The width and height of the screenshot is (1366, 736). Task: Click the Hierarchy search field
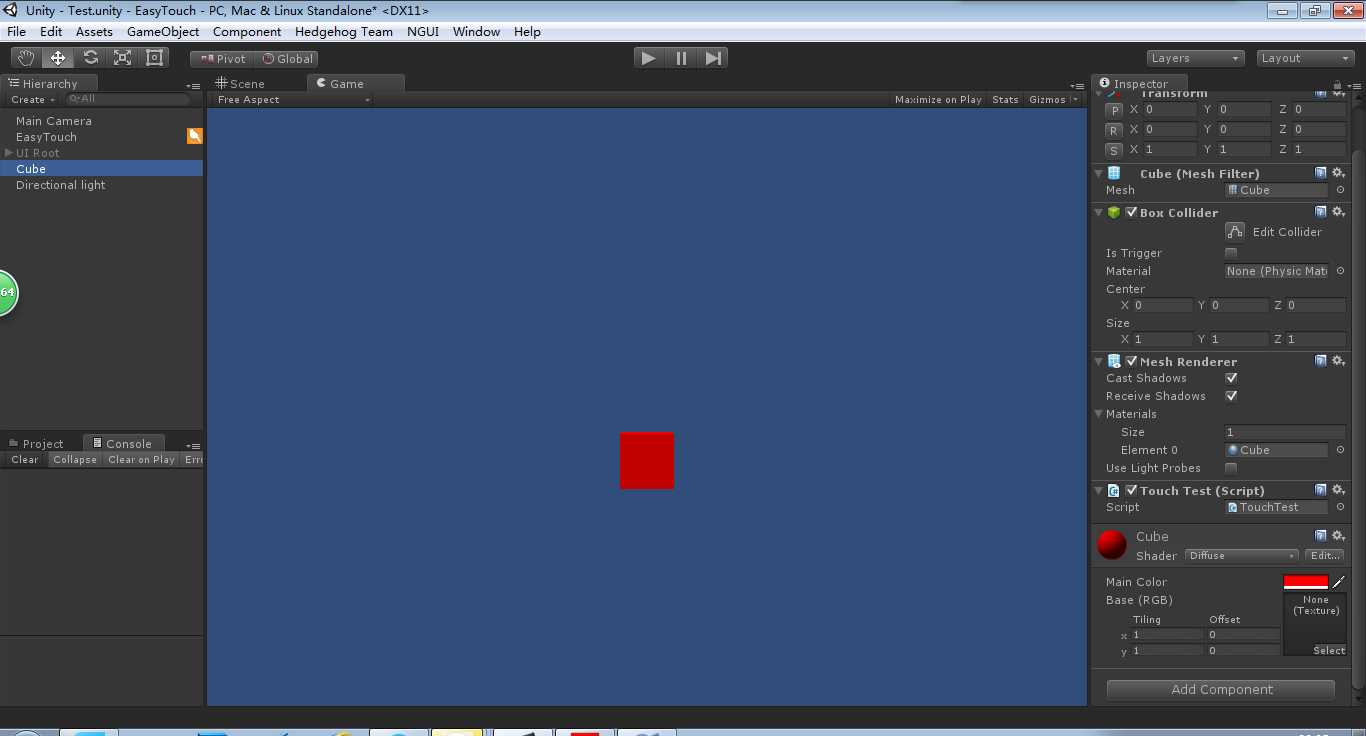coord(128,99)
